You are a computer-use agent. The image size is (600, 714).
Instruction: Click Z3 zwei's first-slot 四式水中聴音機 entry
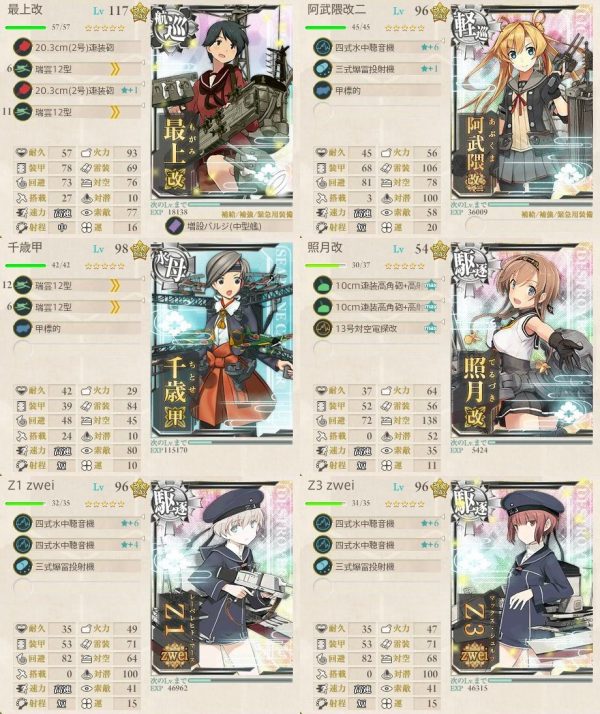click(x=377, y=524)
